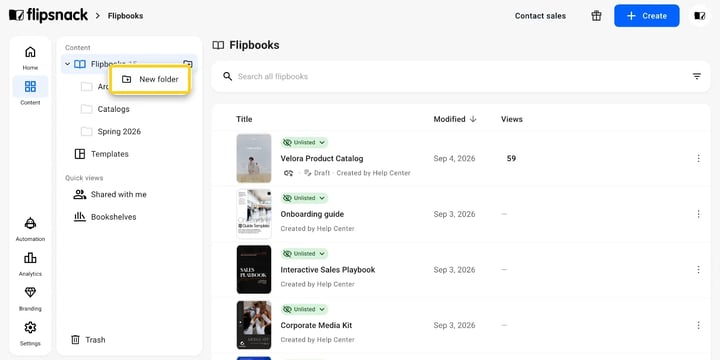720x360 pixels.
Task: Open the Trash
Action: click(88, 340)
